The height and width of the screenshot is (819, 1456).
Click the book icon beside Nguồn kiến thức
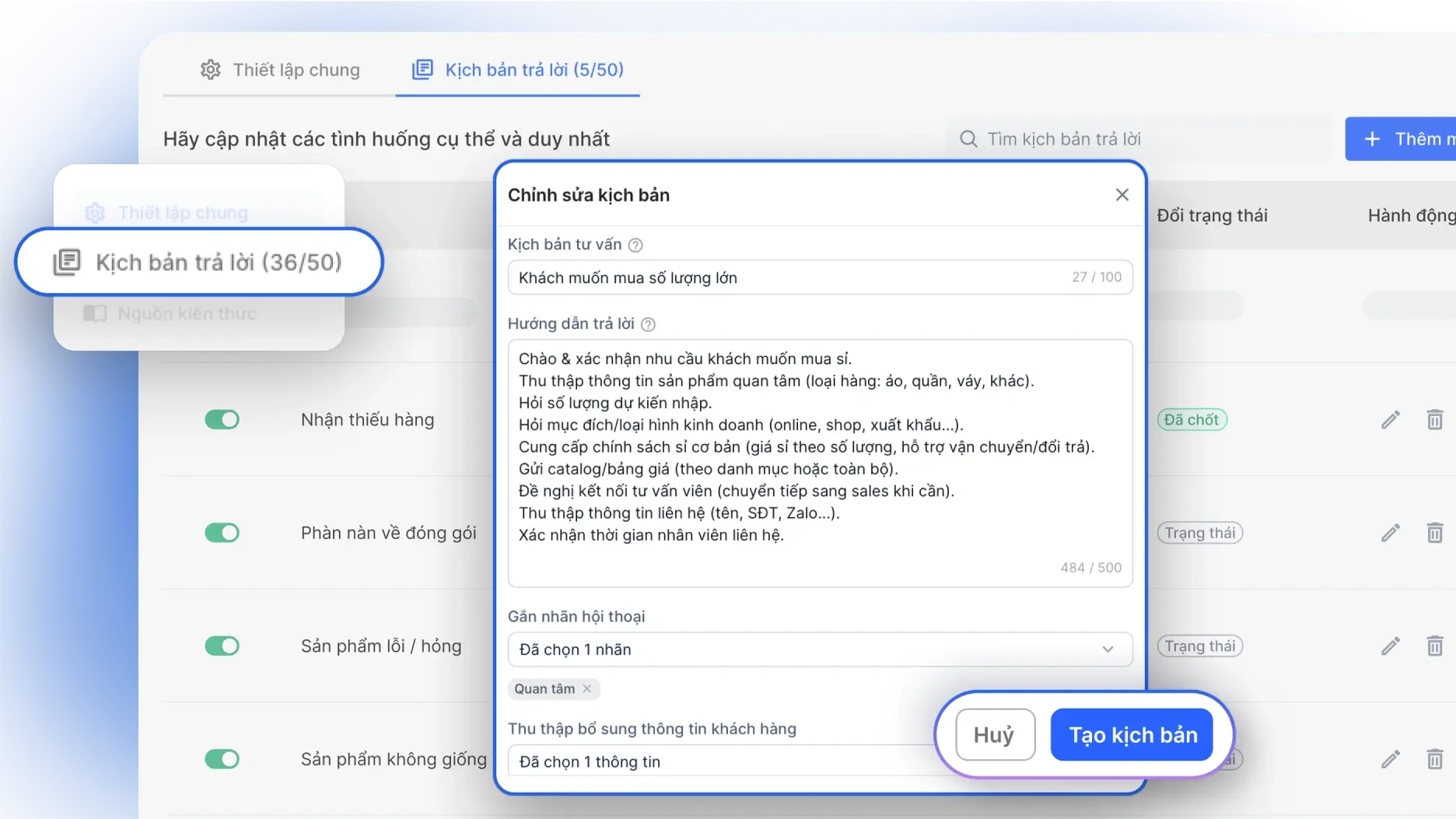click(x=95, y=313)
